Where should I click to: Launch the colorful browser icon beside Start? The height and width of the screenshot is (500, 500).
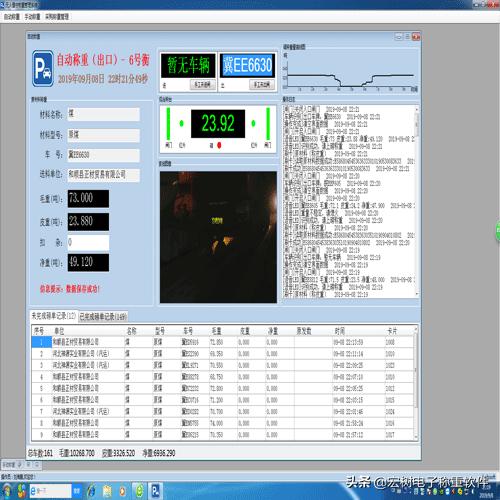pyautogui.click(x=22, y=491)
